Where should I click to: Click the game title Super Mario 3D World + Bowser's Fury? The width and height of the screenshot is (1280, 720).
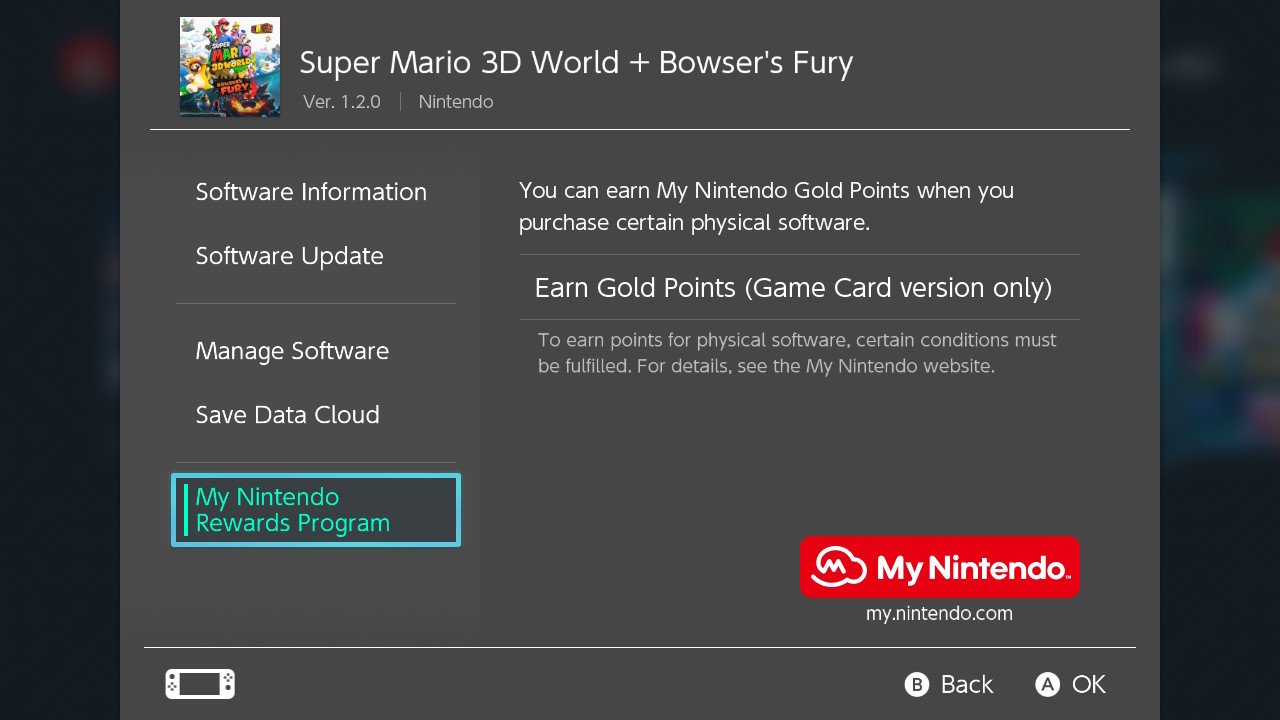(x=576, y=63)
